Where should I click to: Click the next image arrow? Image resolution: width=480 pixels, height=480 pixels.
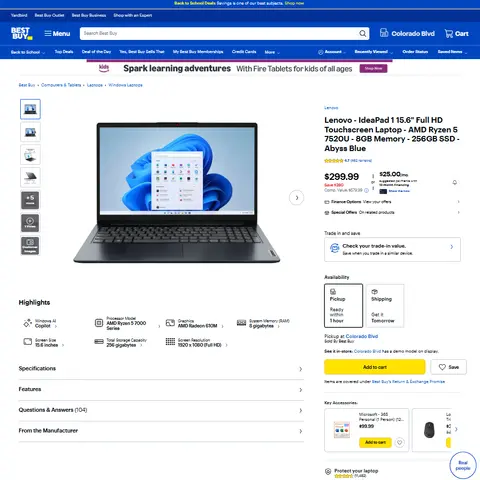[296, 198]
